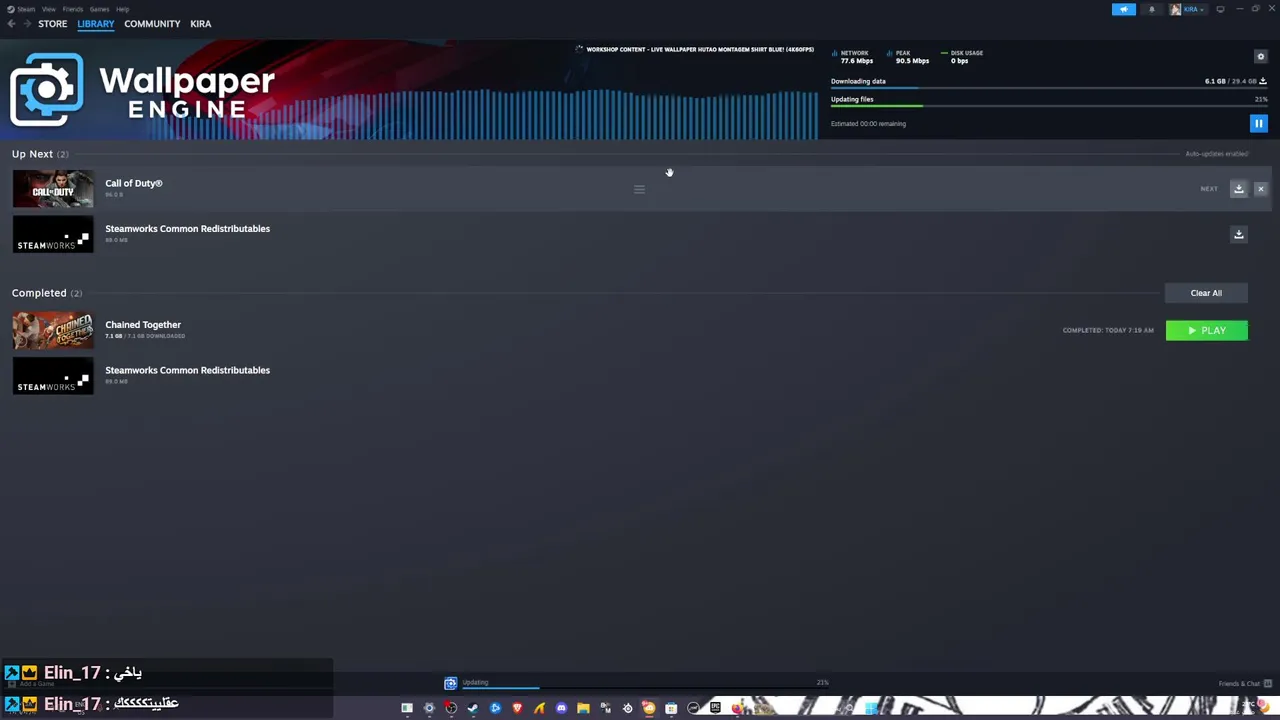Select the Chained Together title
This screenshot has height=720, width=1280.
143,324
